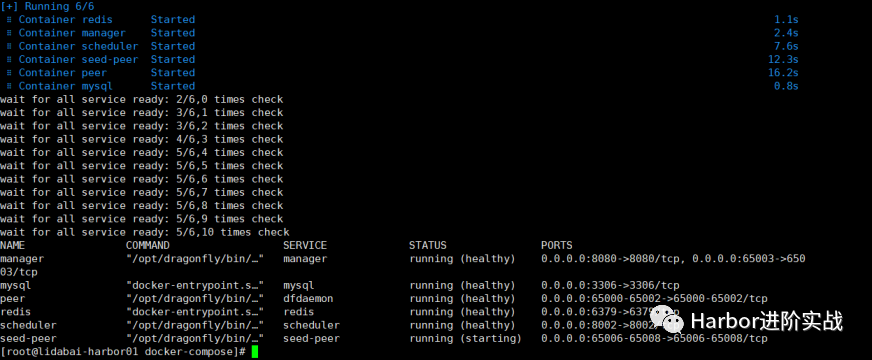Click the NAME column header
Viewport: 872px width, 360px height.
pos(13,245)
